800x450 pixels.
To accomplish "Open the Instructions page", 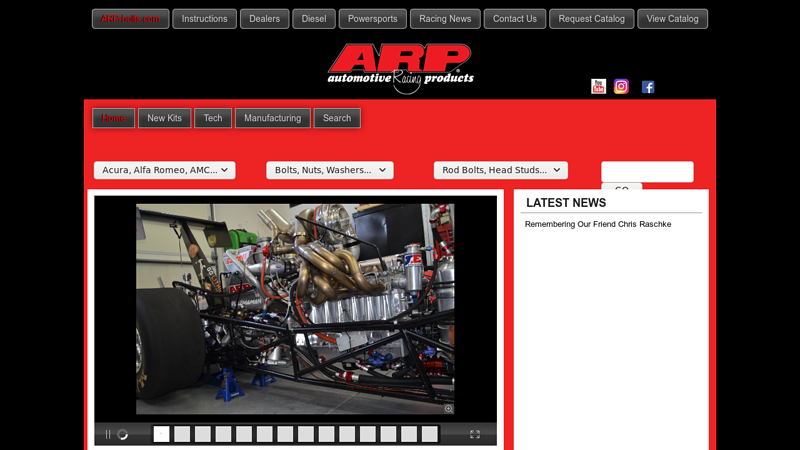I will pyautogui.click(x=205, y=19).
